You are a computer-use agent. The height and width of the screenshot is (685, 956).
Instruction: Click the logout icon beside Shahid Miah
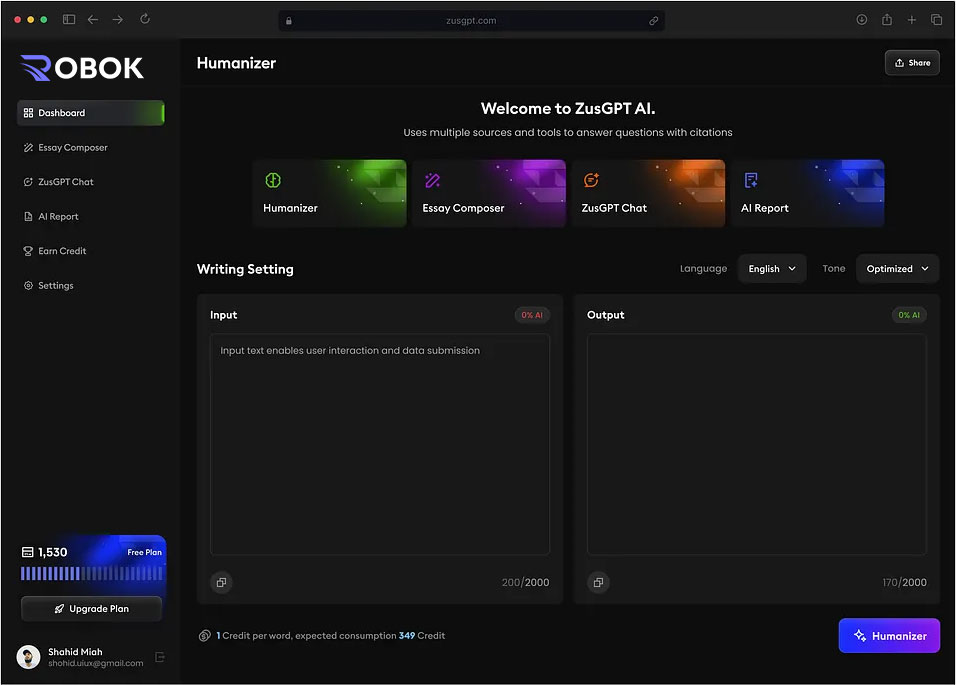160,657
